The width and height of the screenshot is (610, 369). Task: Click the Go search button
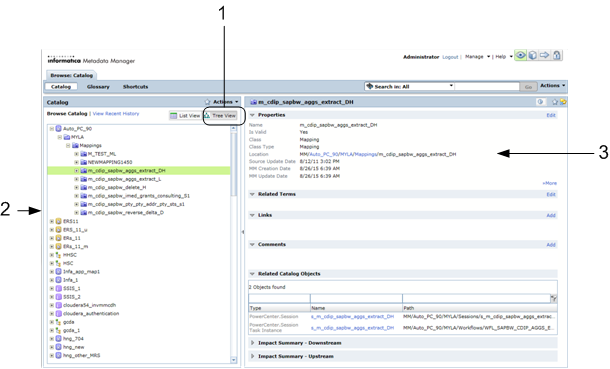528,87
